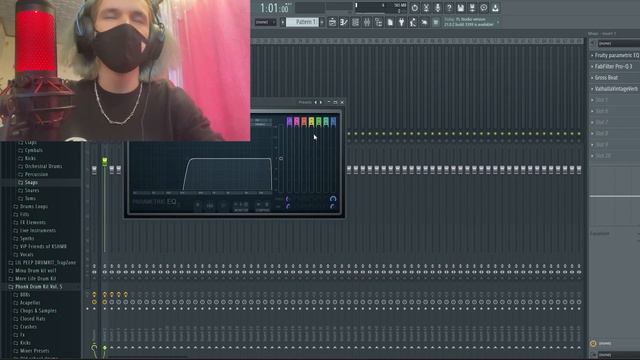Save project using the floppy disk icon
640x360 pixels.
point(460,8)
